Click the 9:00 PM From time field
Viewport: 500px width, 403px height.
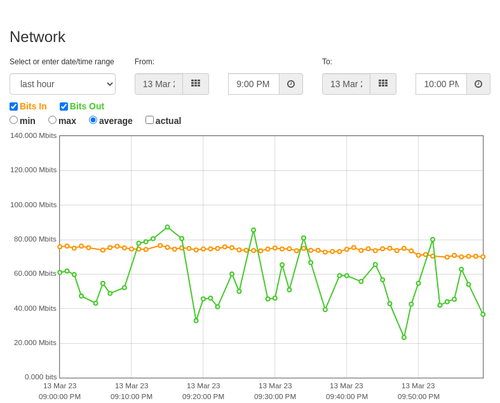(254, 84)
